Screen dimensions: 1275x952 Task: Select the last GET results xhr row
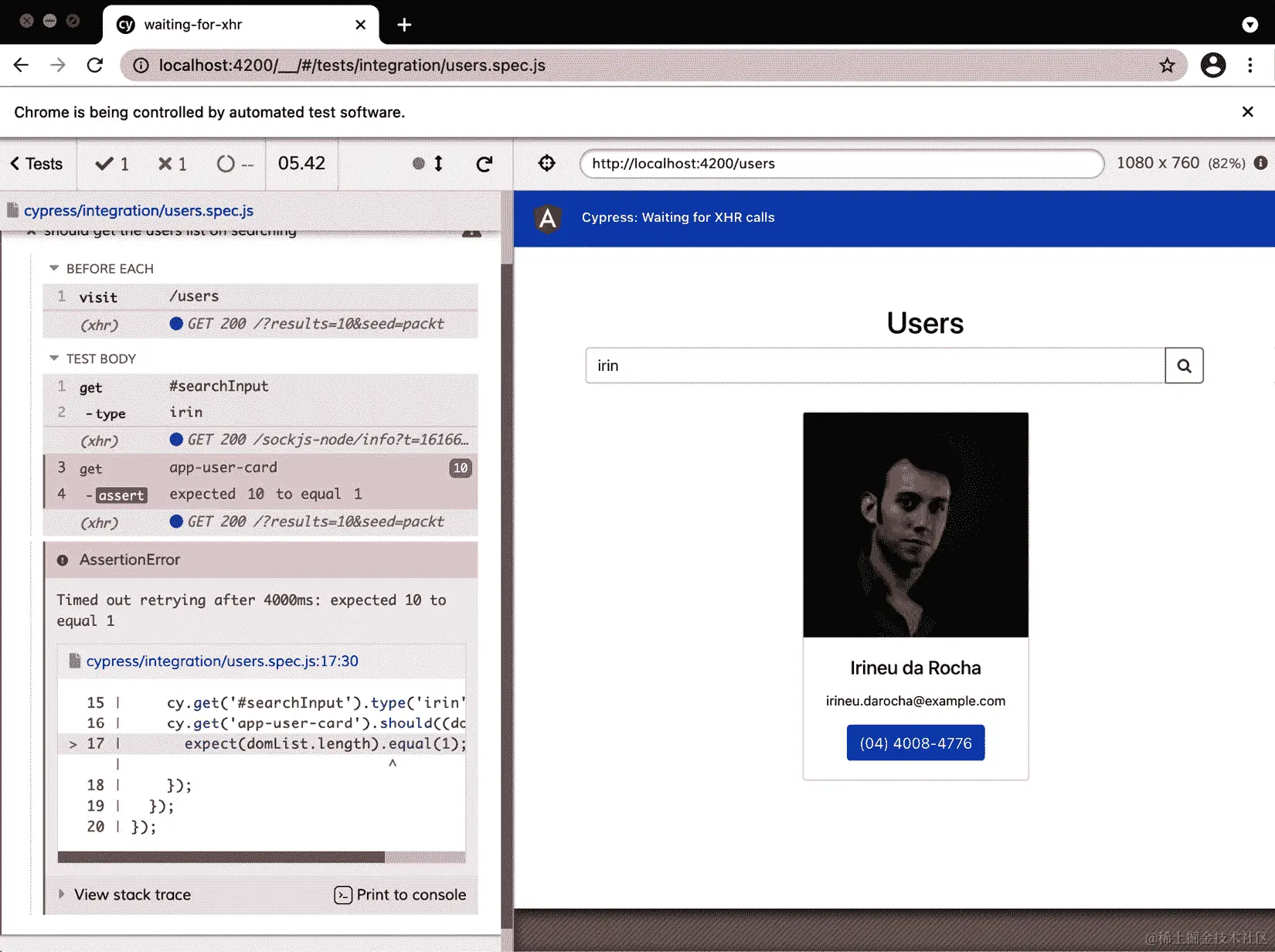tap(260, 522)
